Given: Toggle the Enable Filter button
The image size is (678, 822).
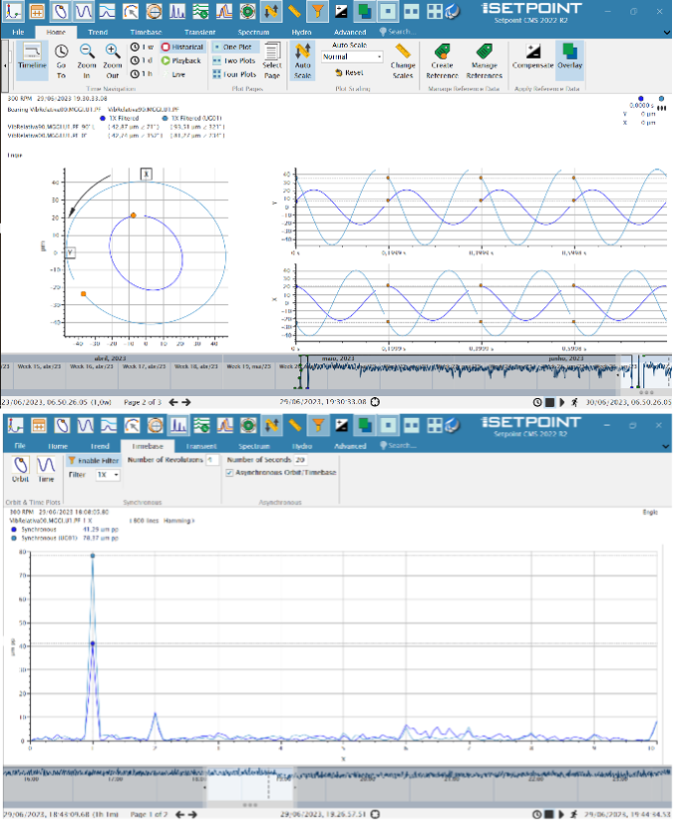Looking at the screenshot, I should point(93,461).
